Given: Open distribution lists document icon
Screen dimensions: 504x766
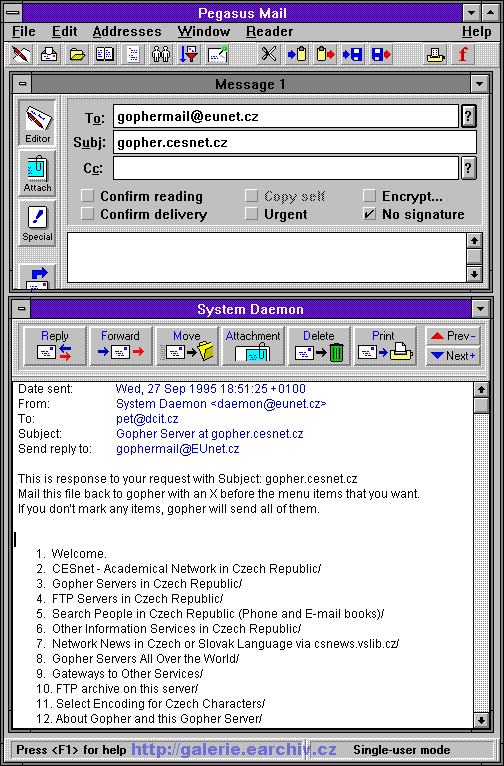Looking at the screenshot, I should 133,54.
